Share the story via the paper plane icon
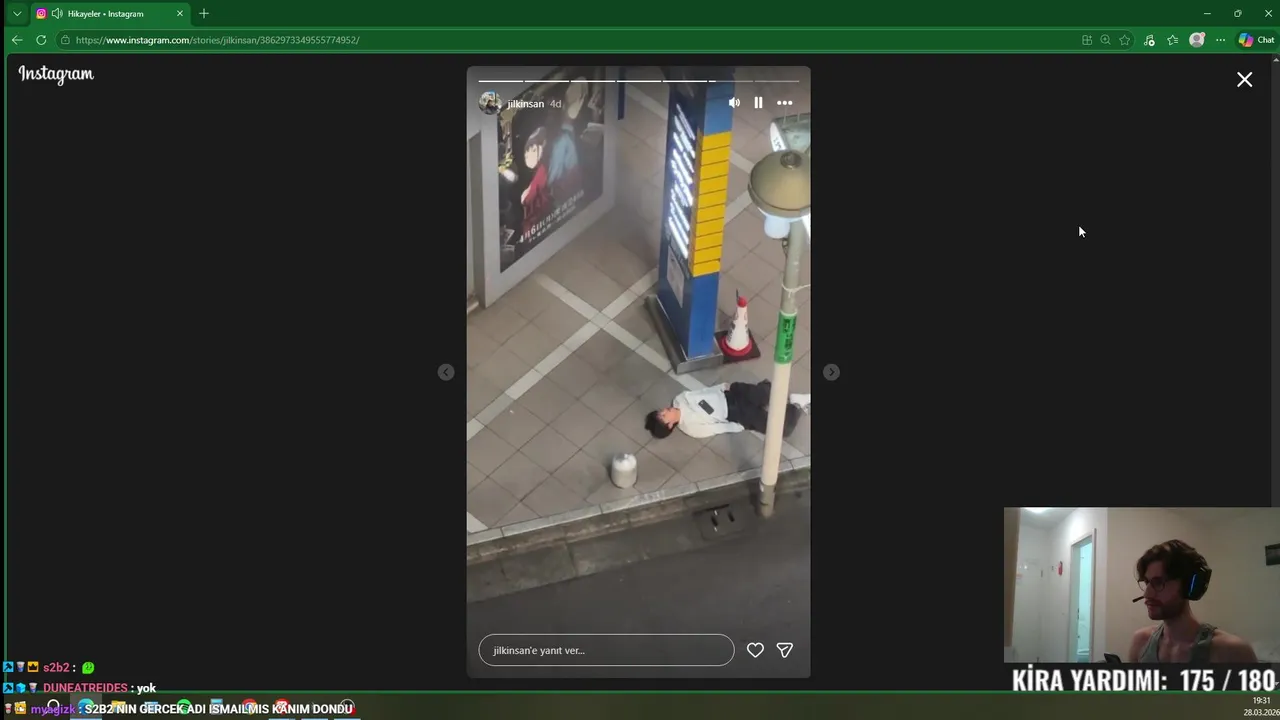Screen dimensions: 1280x720 (785, 650)
